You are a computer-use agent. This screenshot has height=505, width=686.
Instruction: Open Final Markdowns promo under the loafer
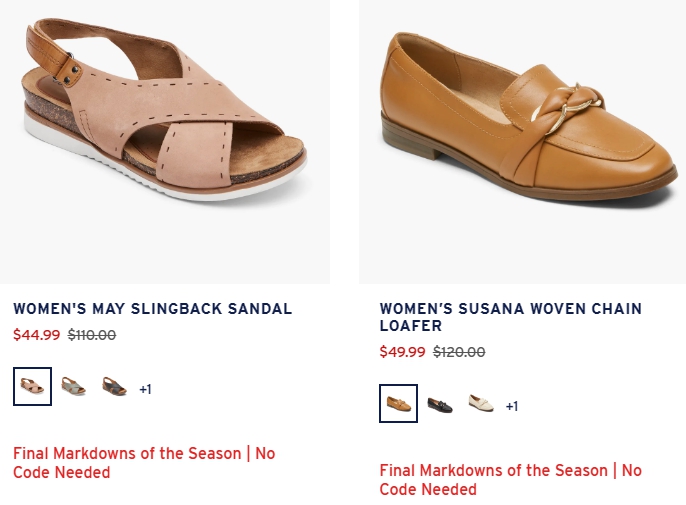click(511, 480)
